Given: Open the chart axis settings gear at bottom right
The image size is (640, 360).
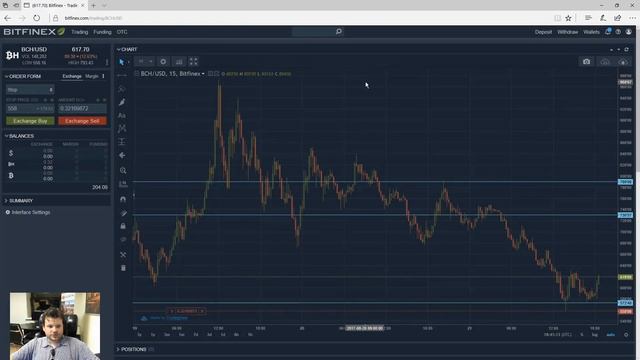Looking at the screenshot, I should 626,335.
